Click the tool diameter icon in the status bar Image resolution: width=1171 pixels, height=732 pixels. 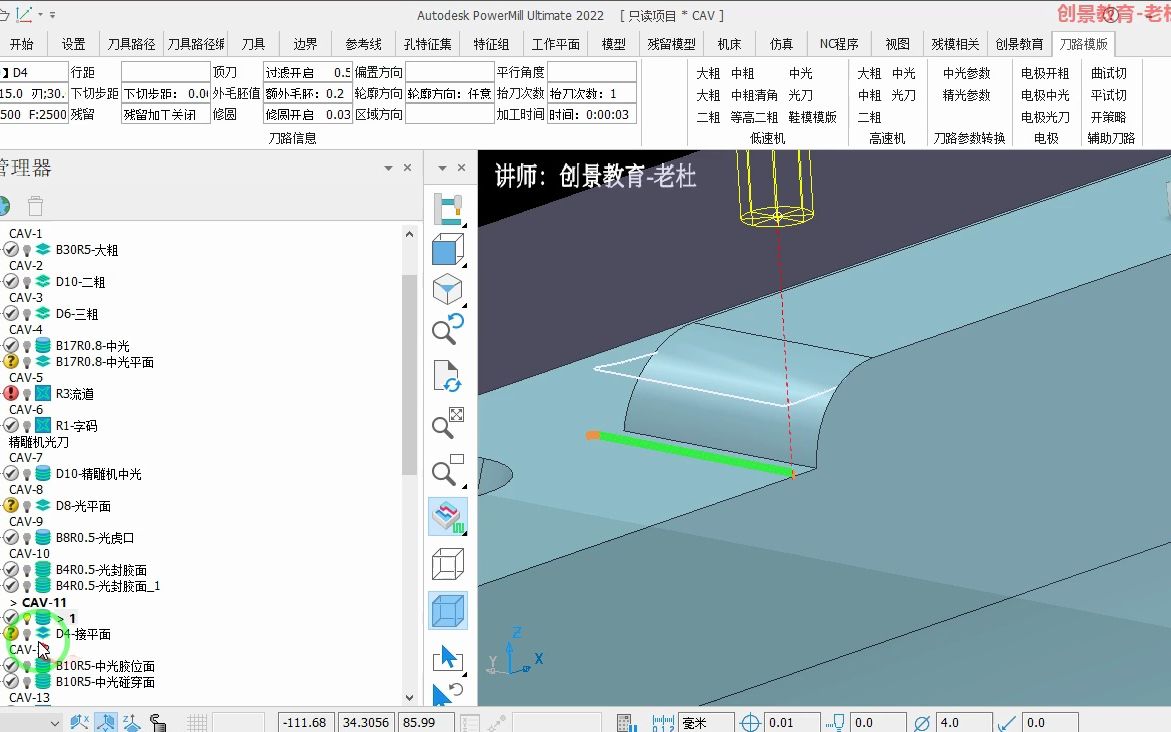pos(922,722)
